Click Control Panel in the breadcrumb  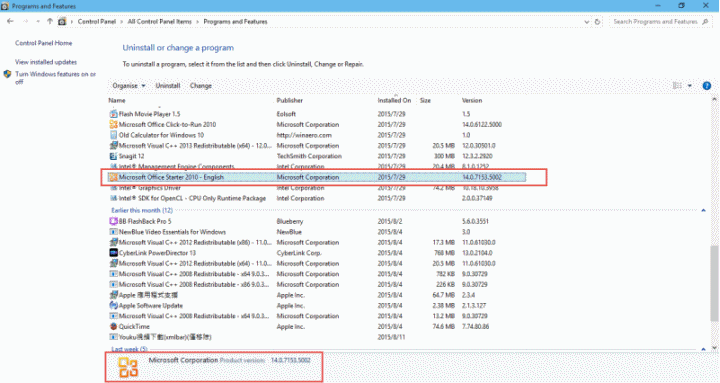click(x=97, y=22)
